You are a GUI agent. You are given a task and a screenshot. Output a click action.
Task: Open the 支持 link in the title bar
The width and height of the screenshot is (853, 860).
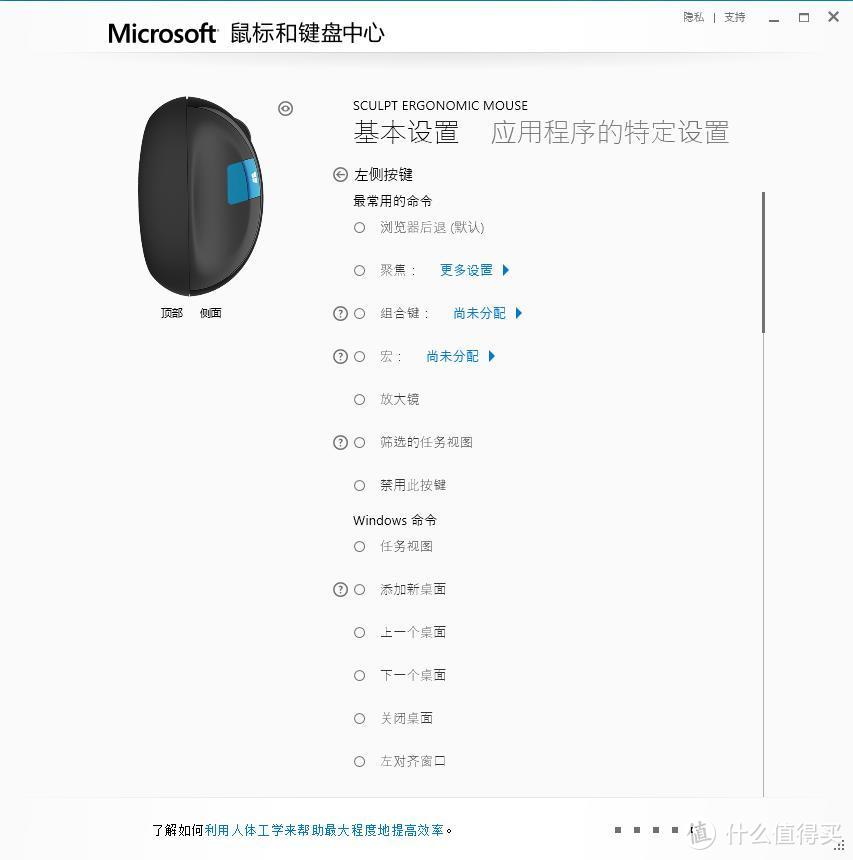coord(735,18)
